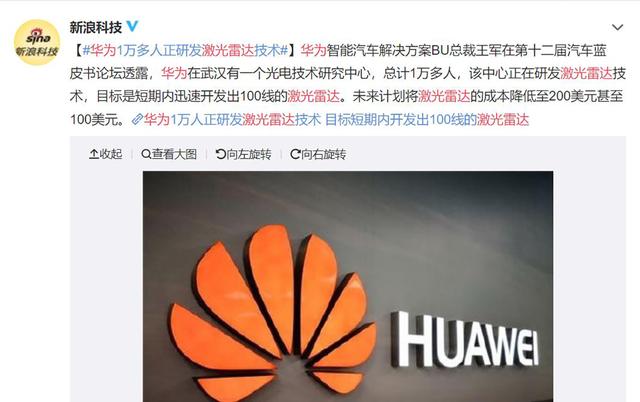Open article link 华为1万人正研发激光雷达技术

click(x=232, y=120)
